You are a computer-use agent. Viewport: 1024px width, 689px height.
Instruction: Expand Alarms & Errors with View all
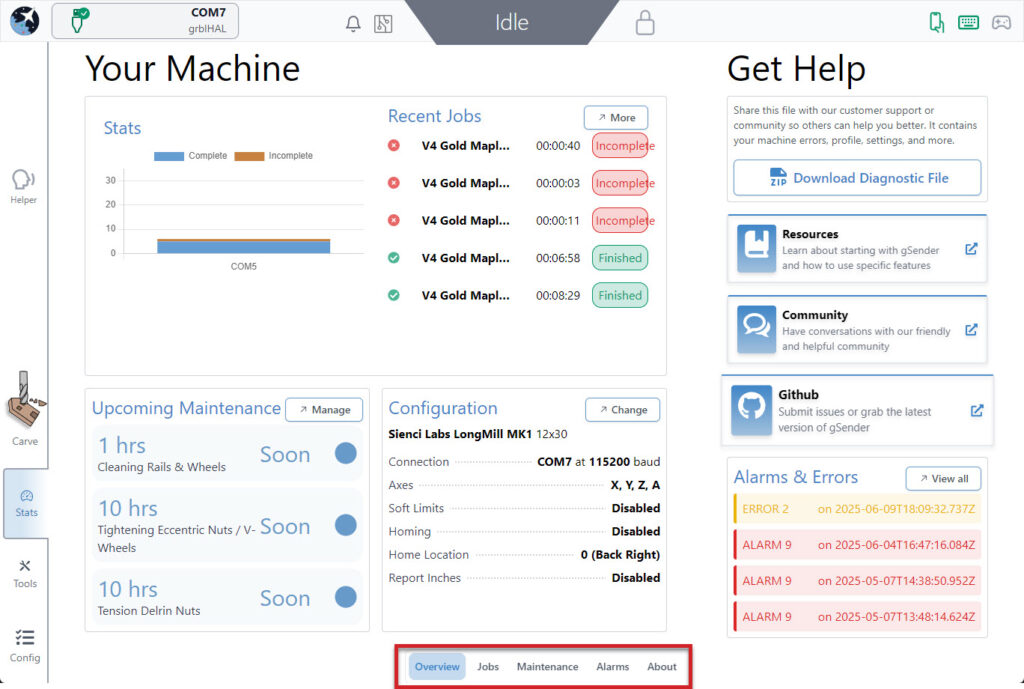click(x=943, y=479)
